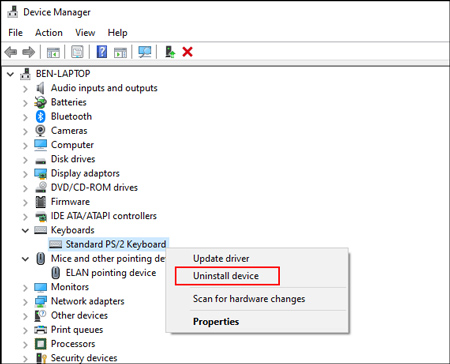The height and width of the screenshot is (364, 450).
Task: Open the Help question-mark toolbar icon
Action: click(102, 52)
